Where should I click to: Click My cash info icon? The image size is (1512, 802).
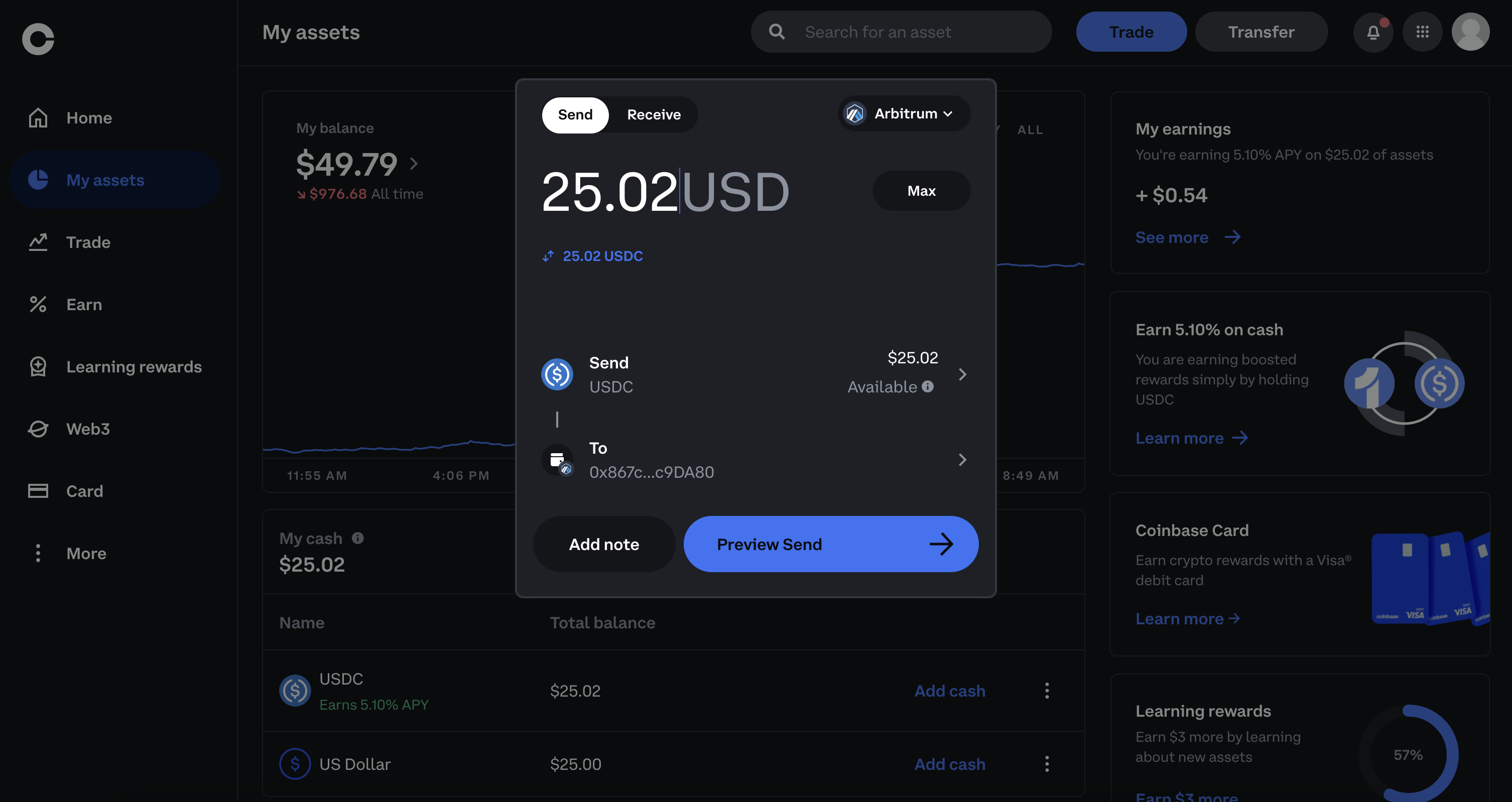coord(357,538)
